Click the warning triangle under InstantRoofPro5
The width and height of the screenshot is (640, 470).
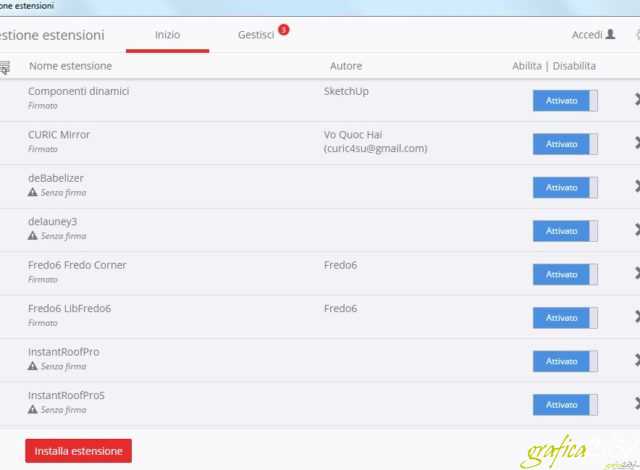(32, 410)
